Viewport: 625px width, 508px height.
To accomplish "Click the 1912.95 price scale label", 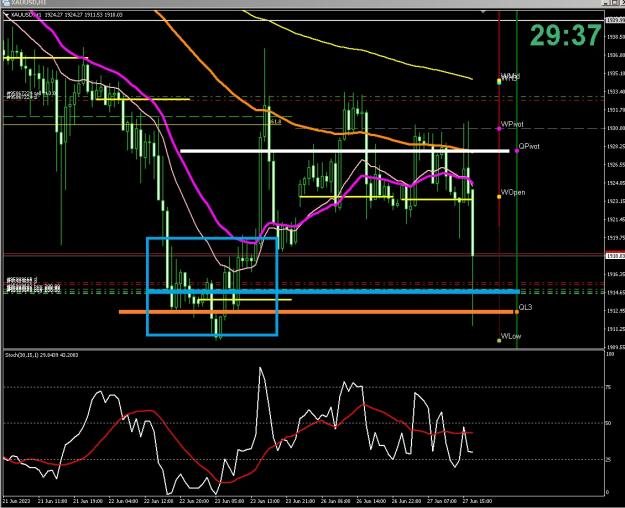I will click(x=615, y=311).
